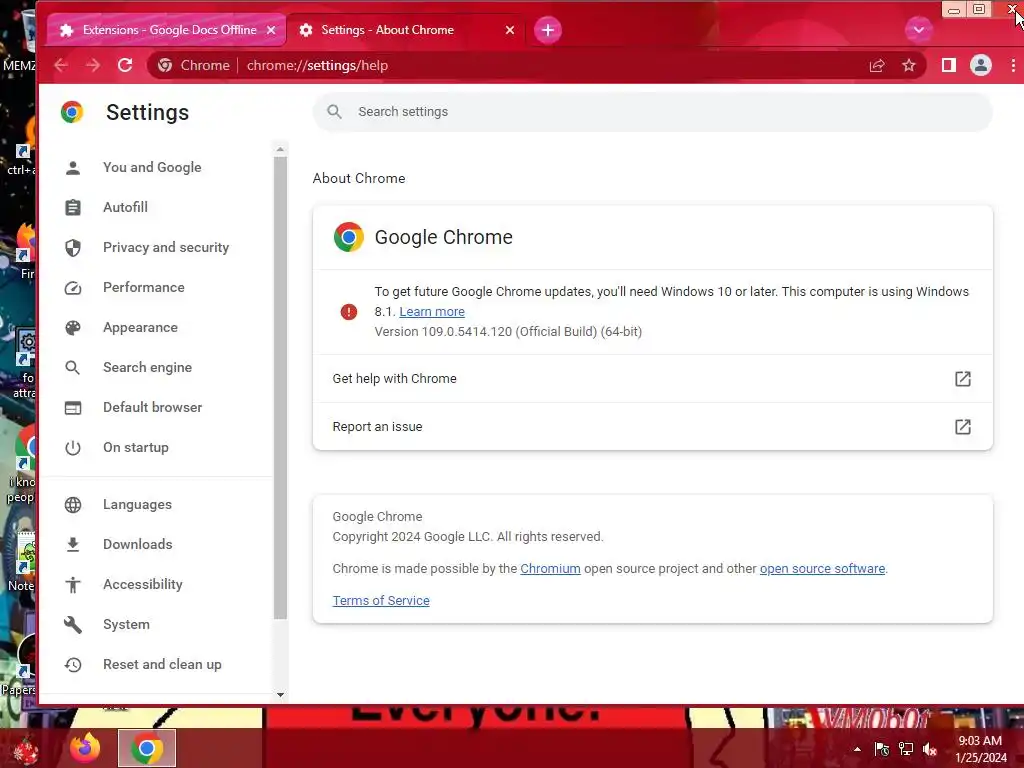Open the side panel icon

click(x=948, y=65)
